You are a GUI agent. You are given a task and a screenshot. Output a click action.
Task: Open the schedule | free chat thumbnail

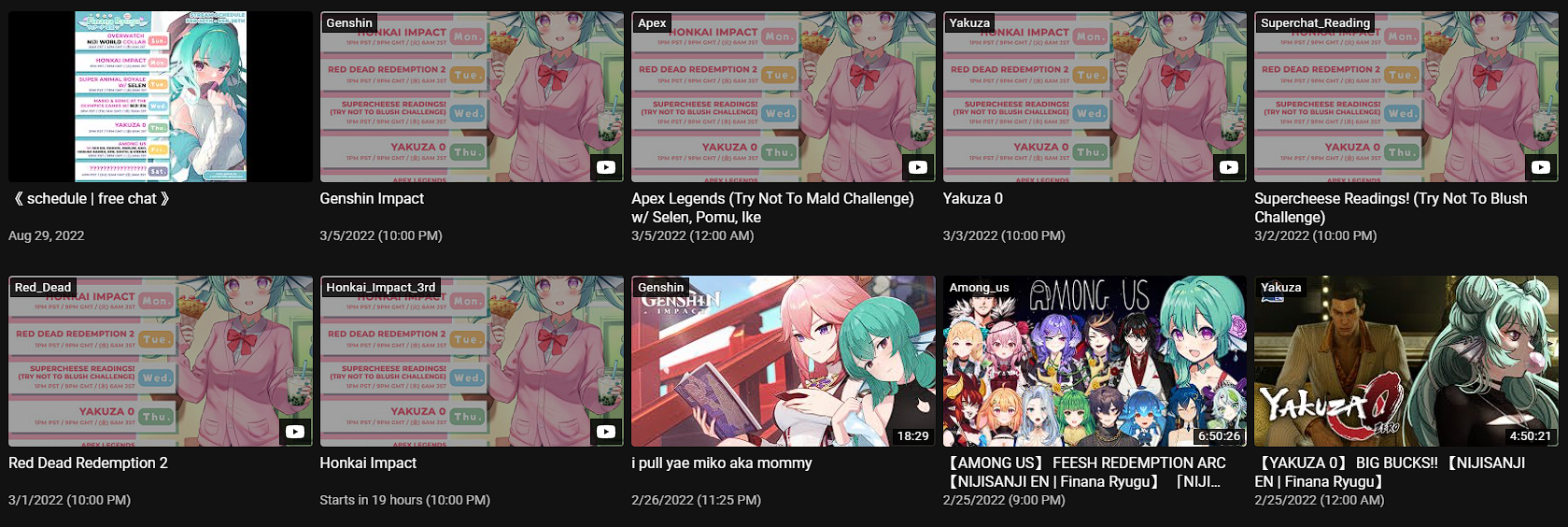click(161, 96)
